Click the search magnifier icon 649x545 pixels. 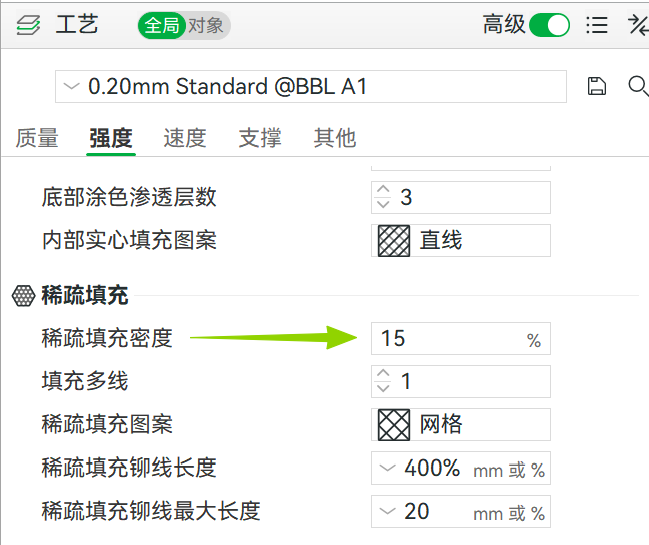click(x=637, y=87)
